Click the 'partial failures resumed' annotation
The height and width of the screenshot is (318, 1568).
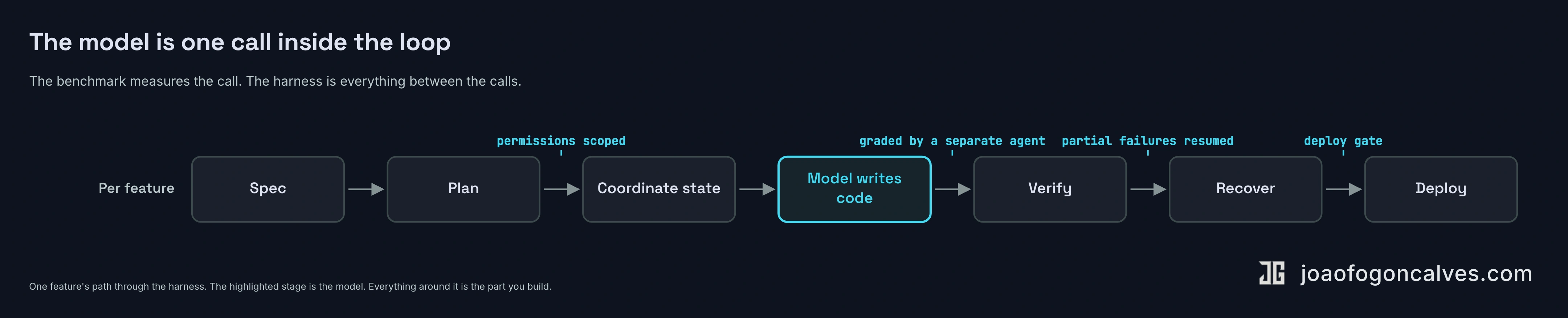(x=1147, y=141)
